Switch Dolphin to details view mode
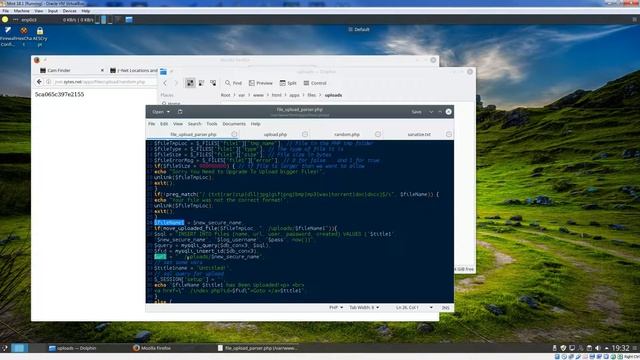 [x=213, y=83]
